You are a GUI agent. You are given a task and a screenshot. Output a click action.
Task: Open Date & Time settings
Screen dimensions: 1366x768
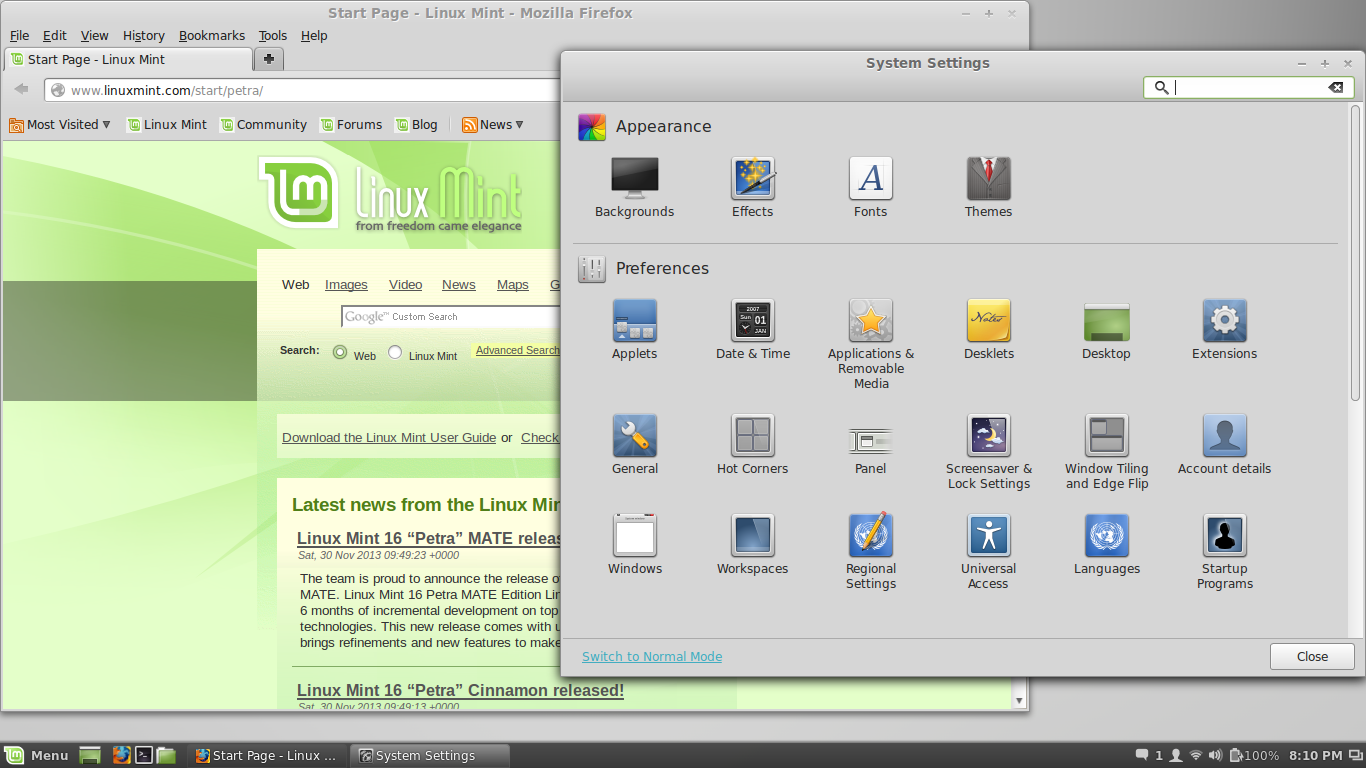(x=752, y=330)
